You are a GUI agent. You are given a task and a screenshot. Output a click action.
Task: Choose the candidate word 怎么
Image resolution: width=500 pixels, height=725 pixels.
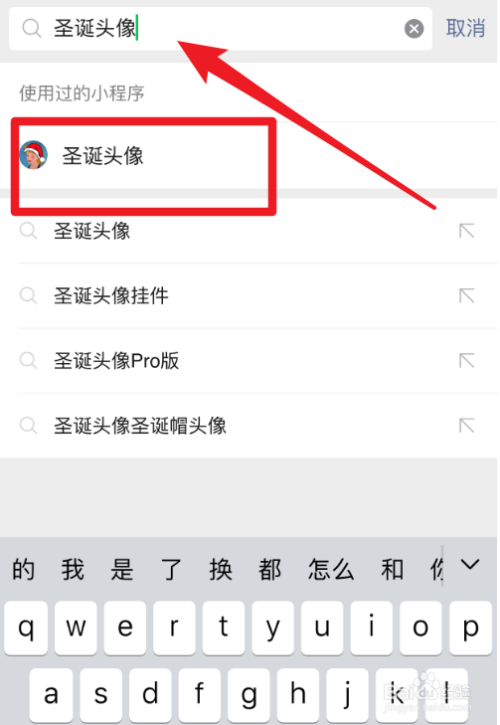331,569
